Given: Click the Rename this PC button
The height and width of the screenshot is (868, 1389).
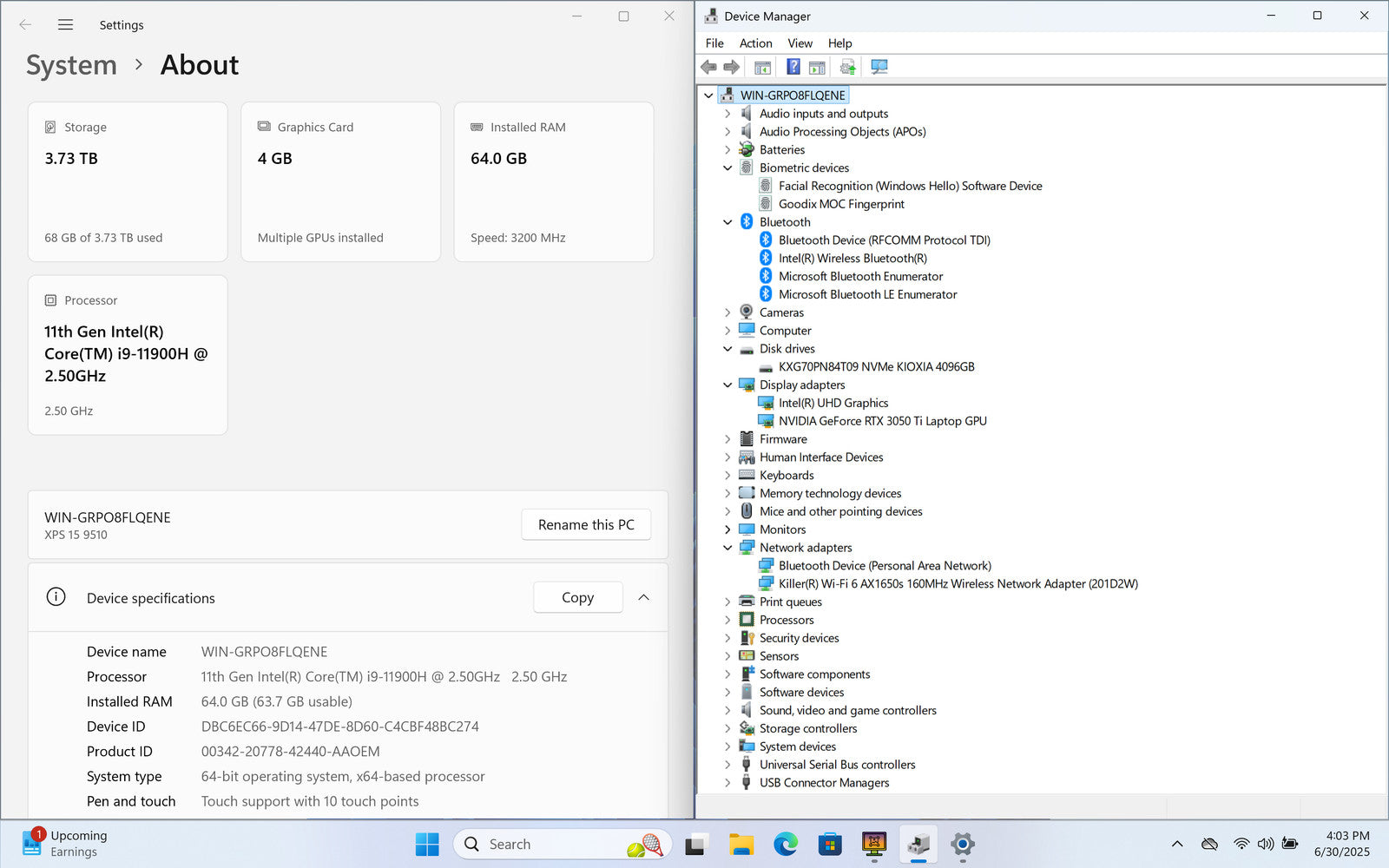Looking at the screenshot, I should coord(586,525).
